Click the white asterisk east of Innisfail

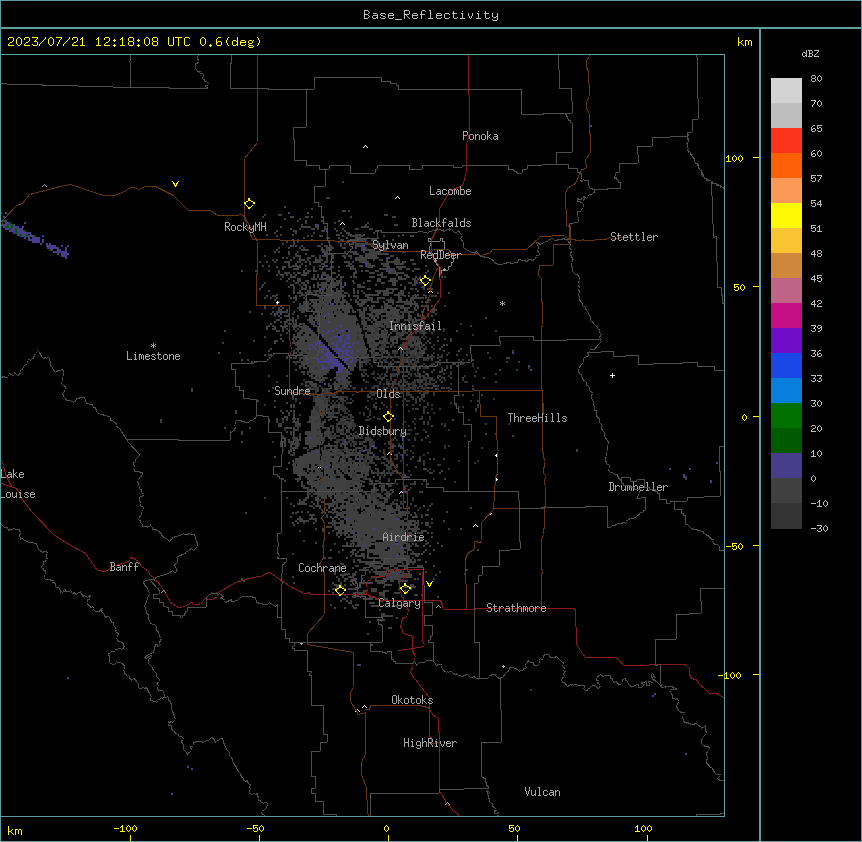pyautogui.click(x=502, y=303)
